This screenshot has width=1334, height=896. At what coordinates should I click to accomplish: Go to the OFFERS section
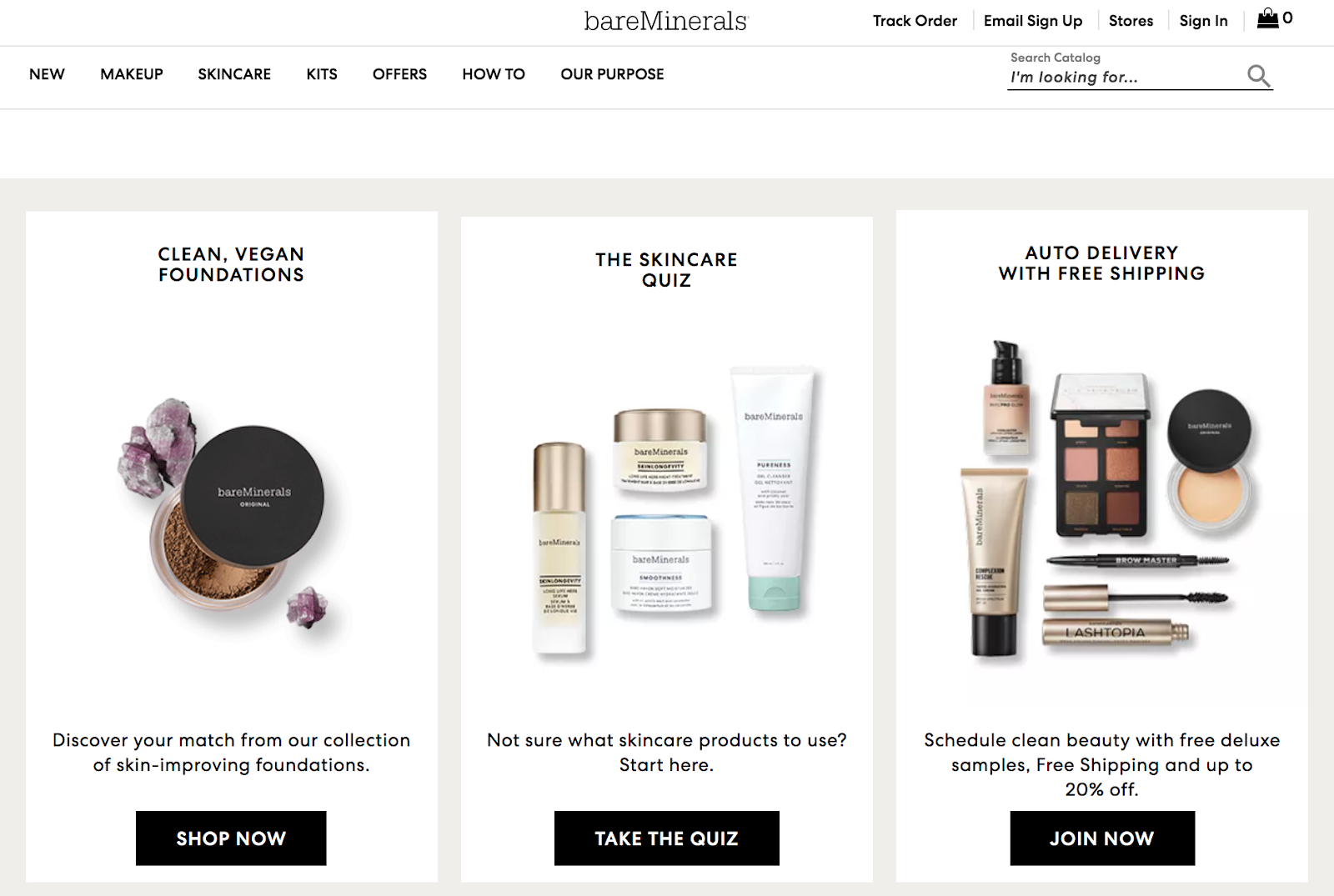(x=399, y=74)
